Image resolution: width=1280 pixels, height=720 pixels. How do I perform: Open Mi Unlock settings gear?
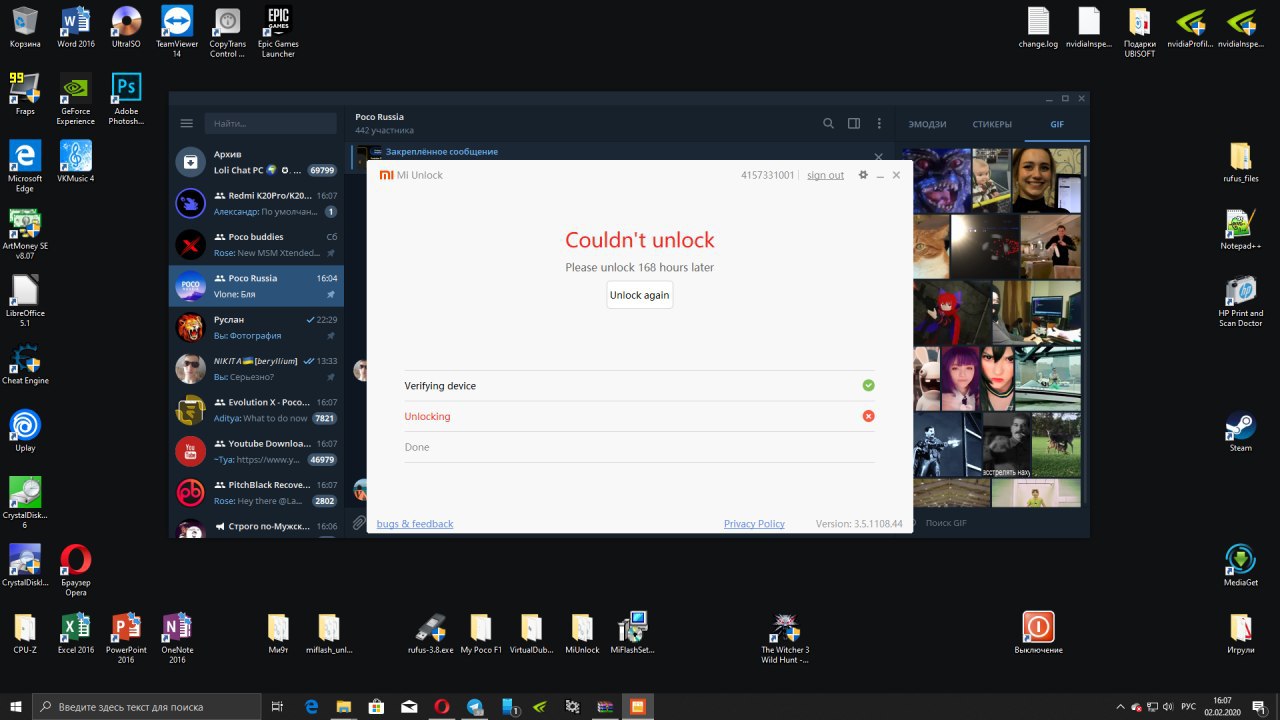(864, 175)
